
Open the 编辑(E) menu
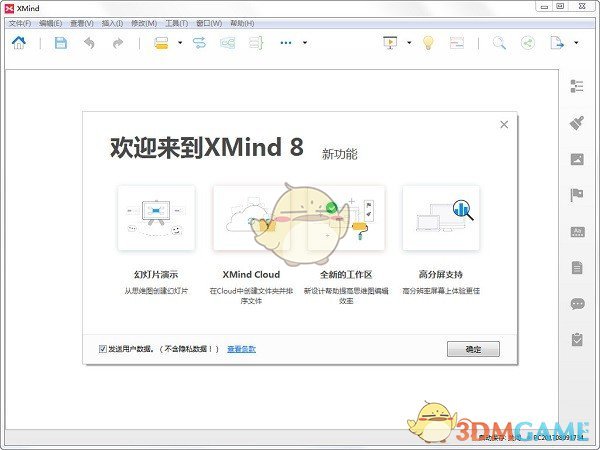coord(50,23)
